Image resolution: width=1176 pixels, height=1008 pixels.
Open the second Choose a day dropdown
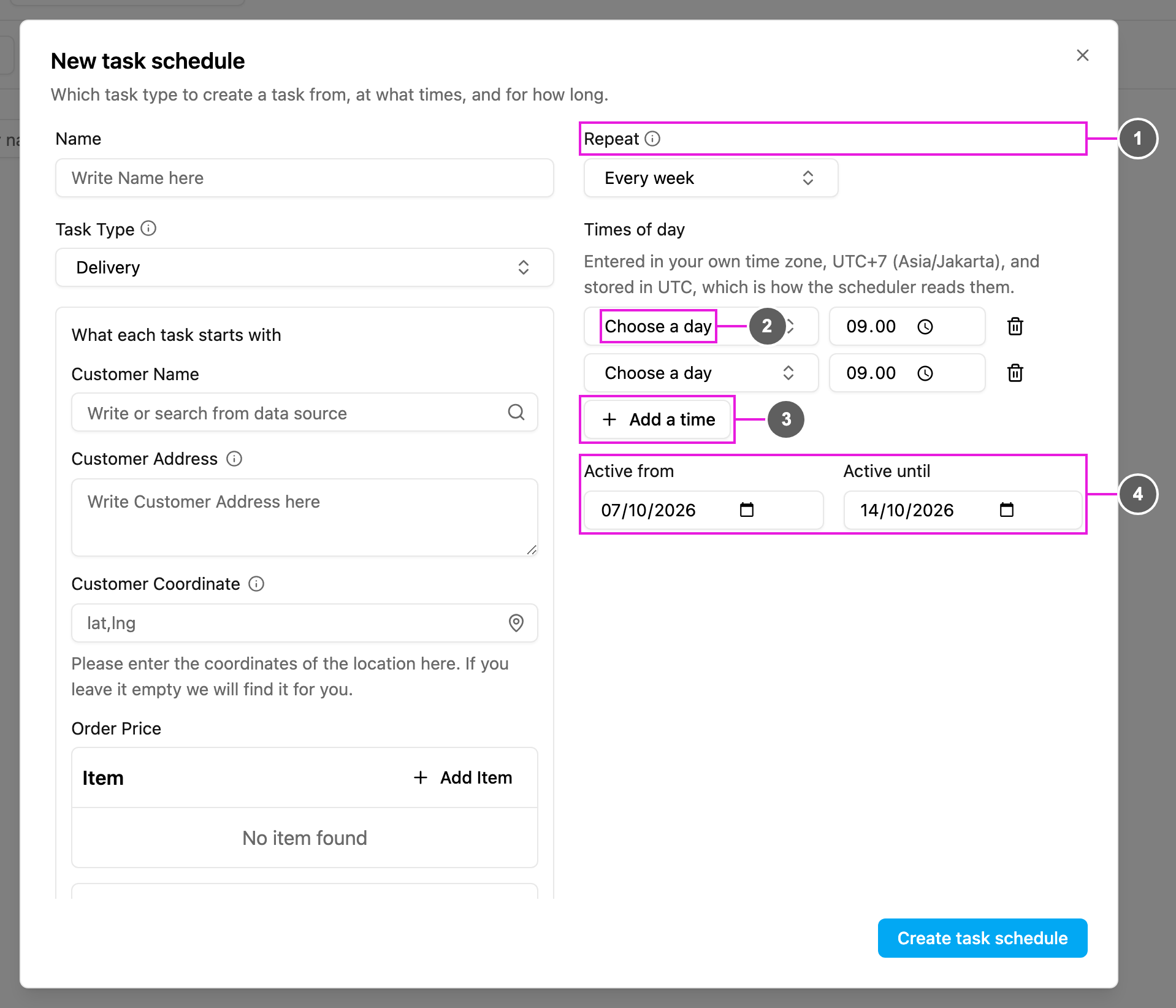coord(701,373)
